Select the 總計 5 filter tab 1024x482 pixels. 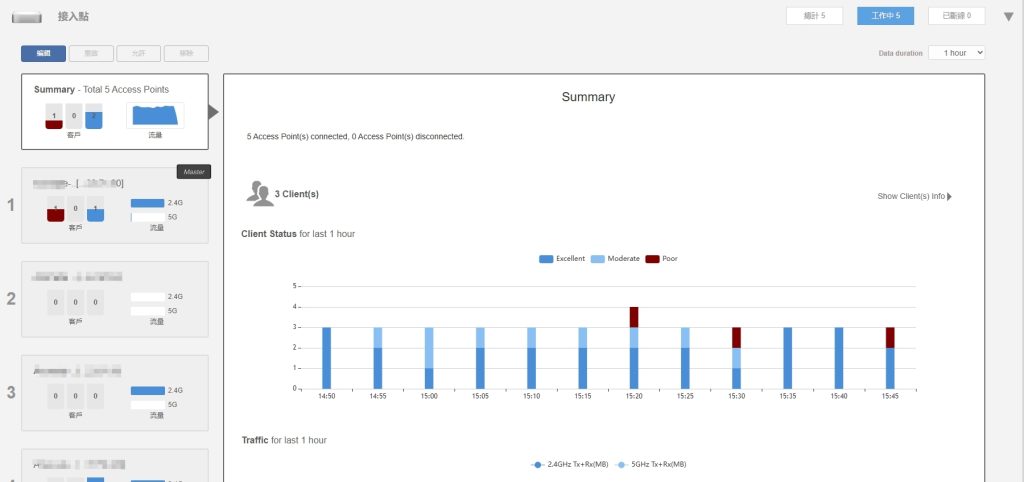point(814,16)
